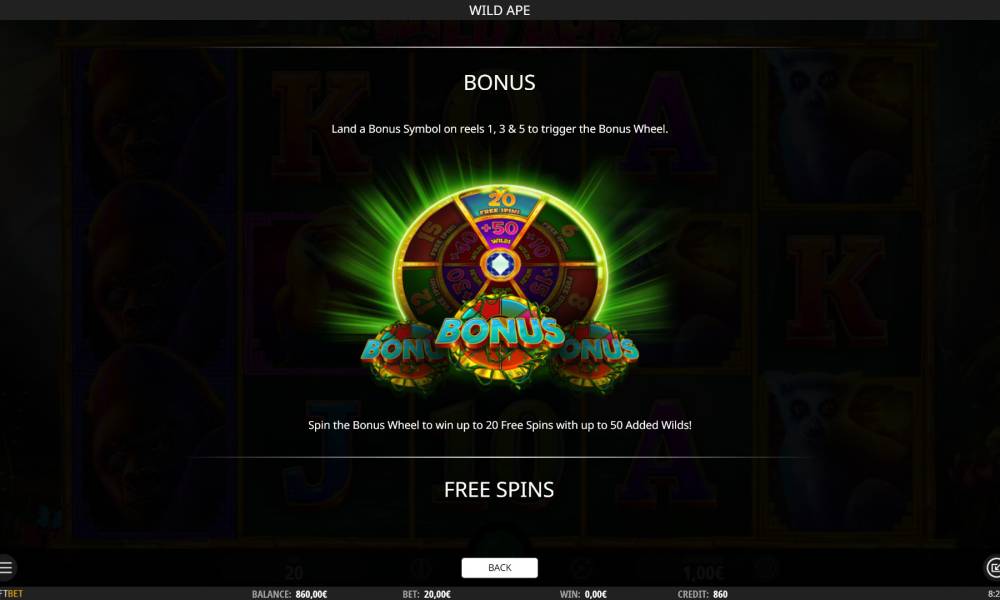
Task: Click the BALANCE 860,00€ readout
Action: pos(290,594)
